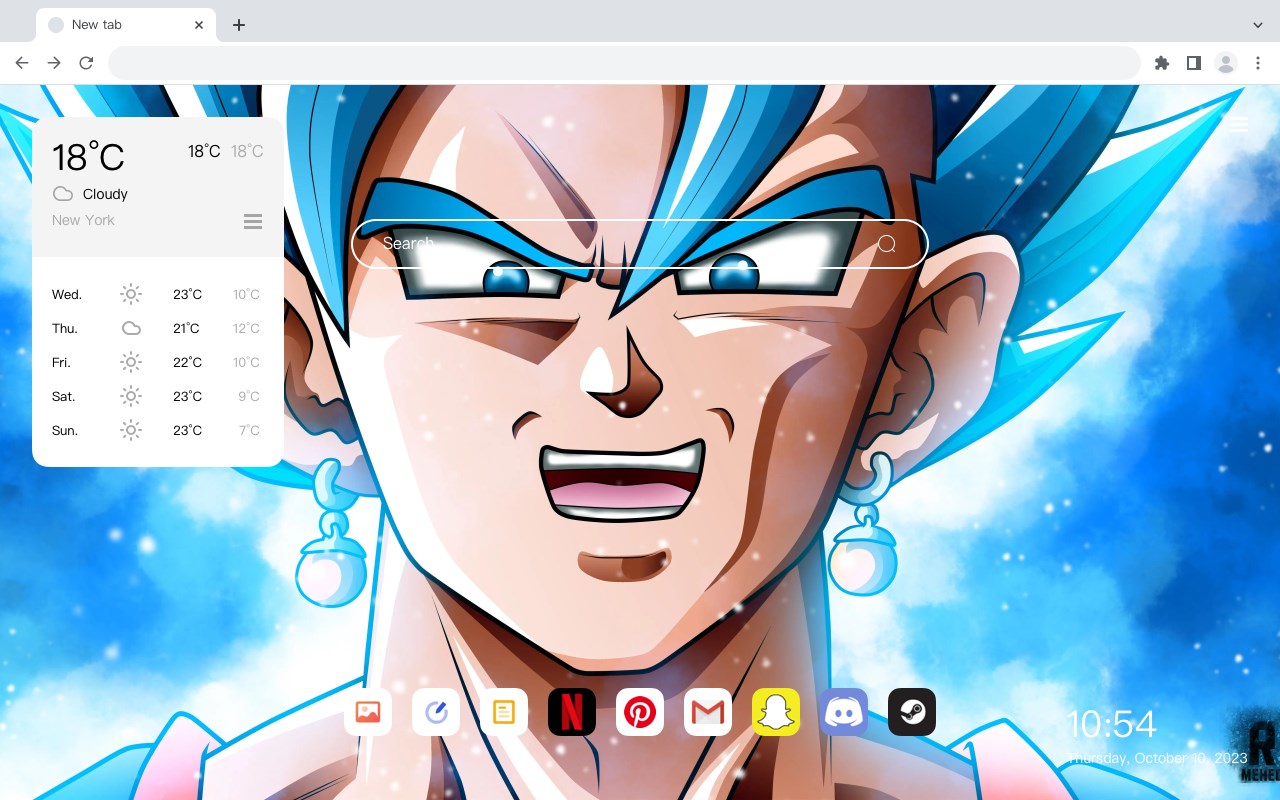
Task: Open the weather widget list menu
Action: [253, 221]
